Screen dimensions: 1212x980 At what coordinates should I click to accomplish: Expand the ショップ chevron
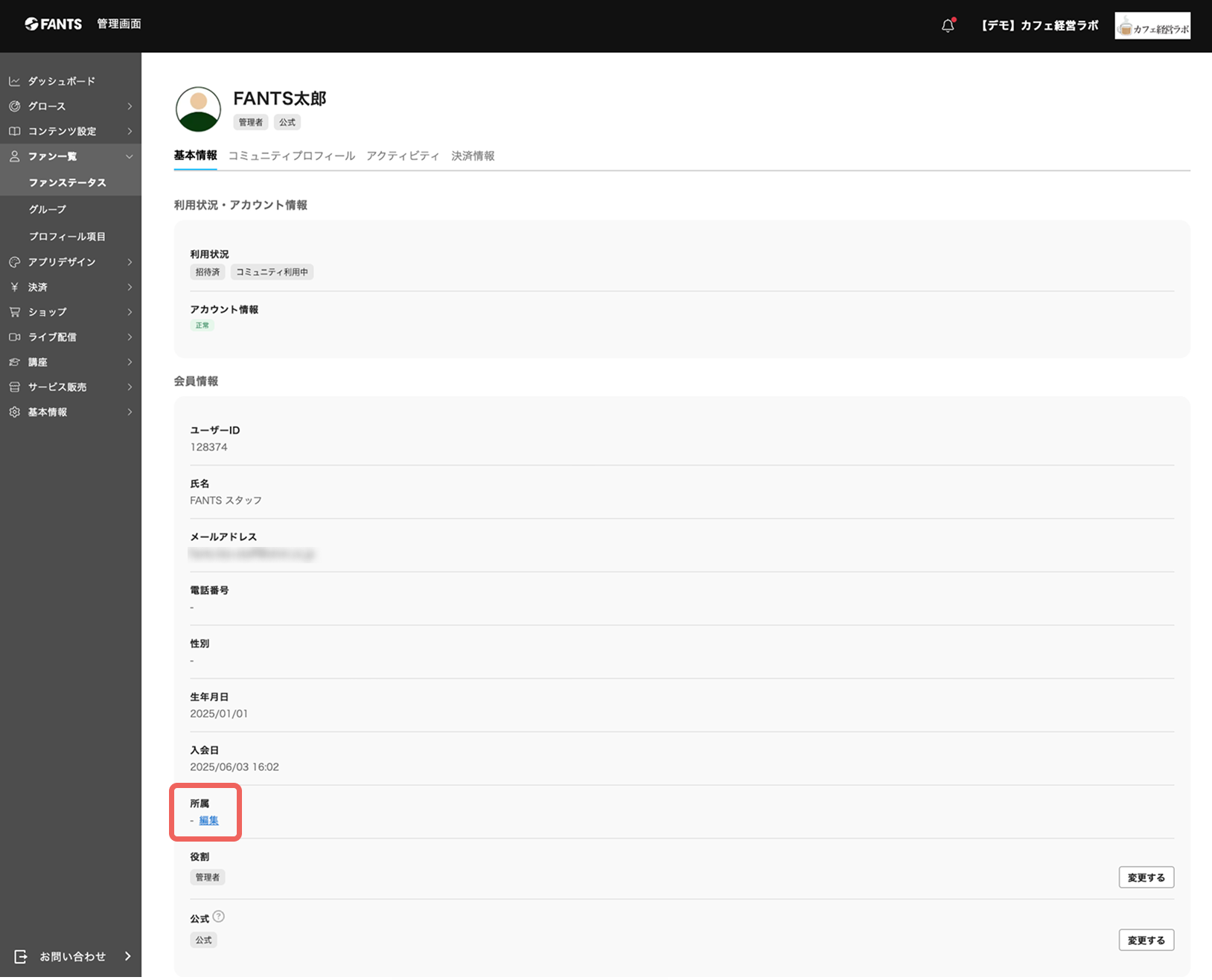pyautogui.click(x=130, y=312)
